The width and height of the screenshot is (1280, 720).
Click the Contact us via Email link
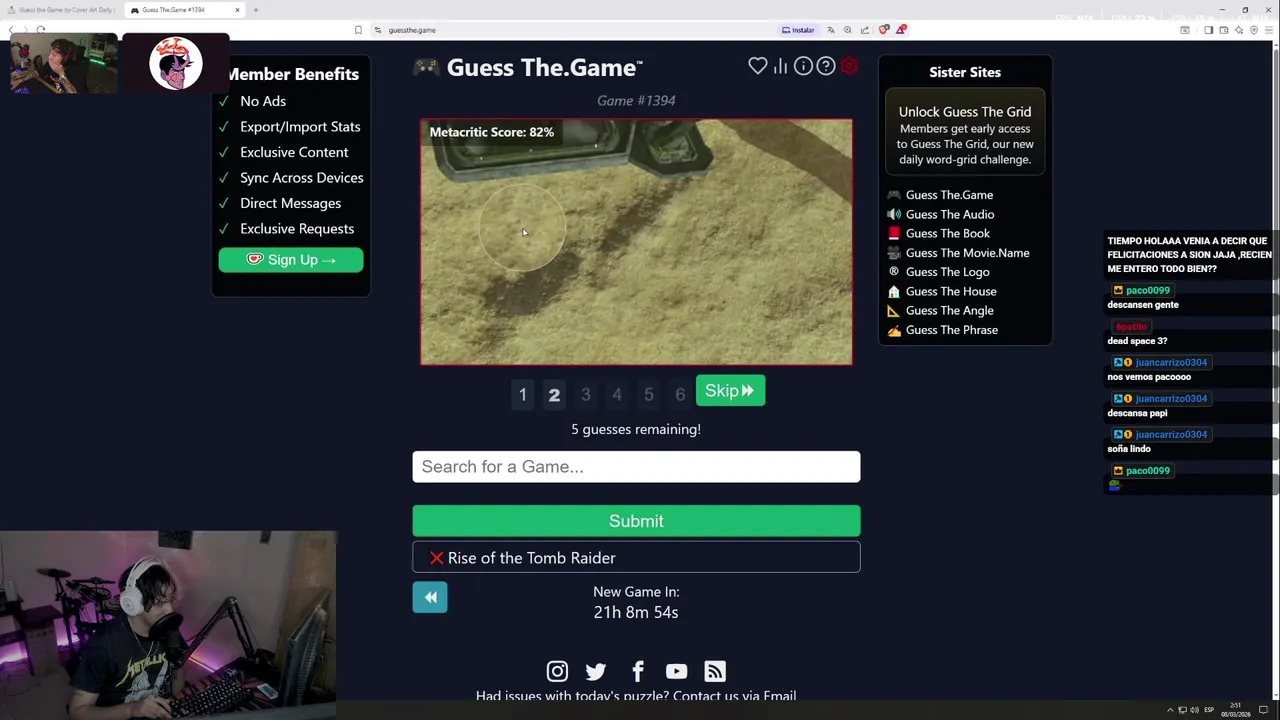click(734, 696)
